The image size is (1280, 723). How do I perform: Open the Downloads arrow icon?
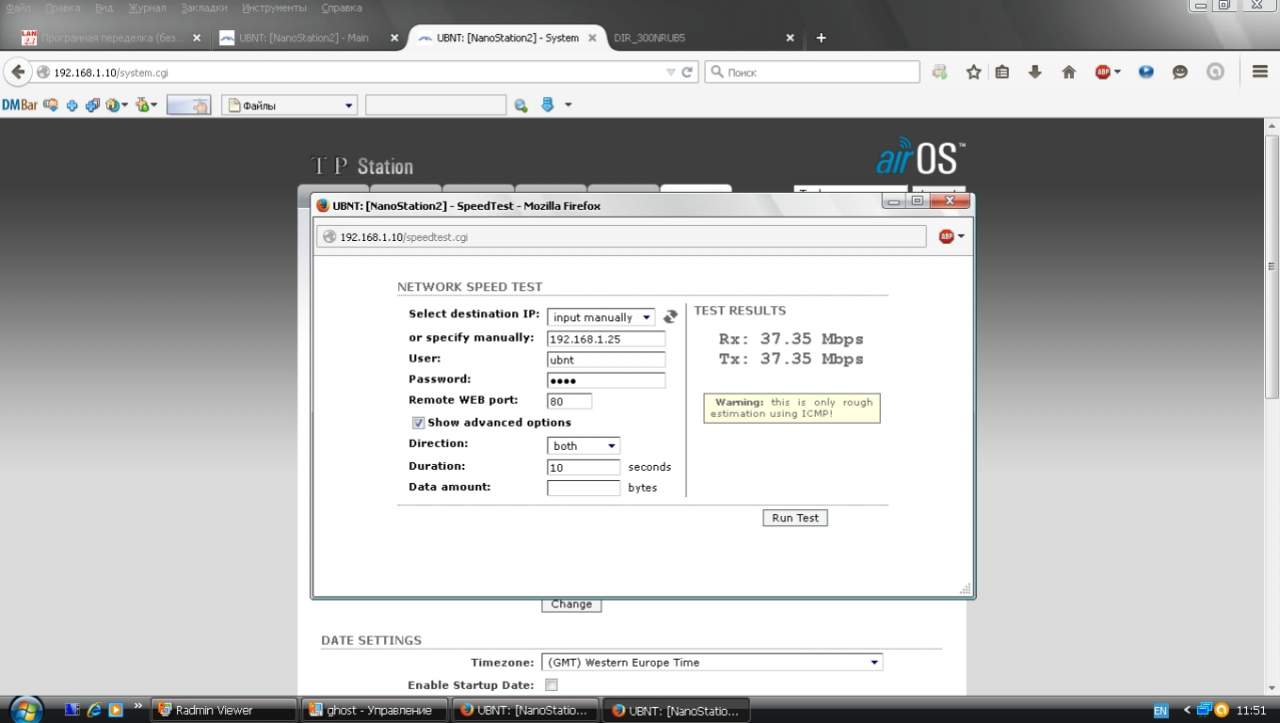pos(1035,72)
